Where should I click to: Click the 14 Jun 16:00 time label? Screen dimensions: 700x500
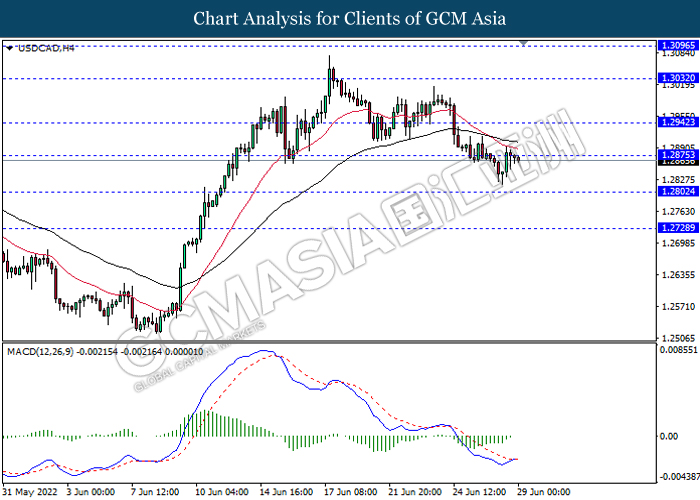tap(286, 492)
